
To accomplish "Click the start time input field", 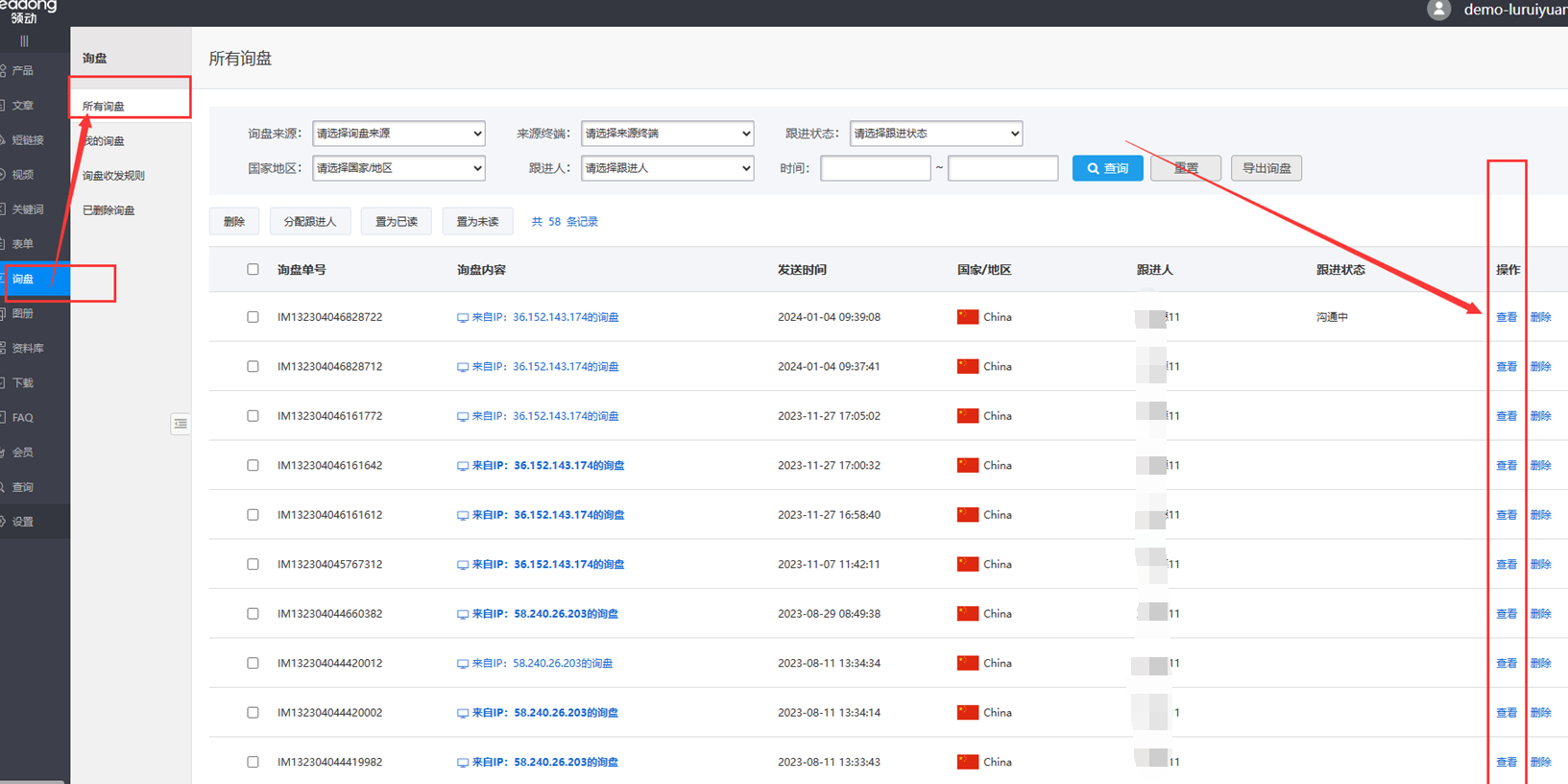I will [x=875, y=168].
